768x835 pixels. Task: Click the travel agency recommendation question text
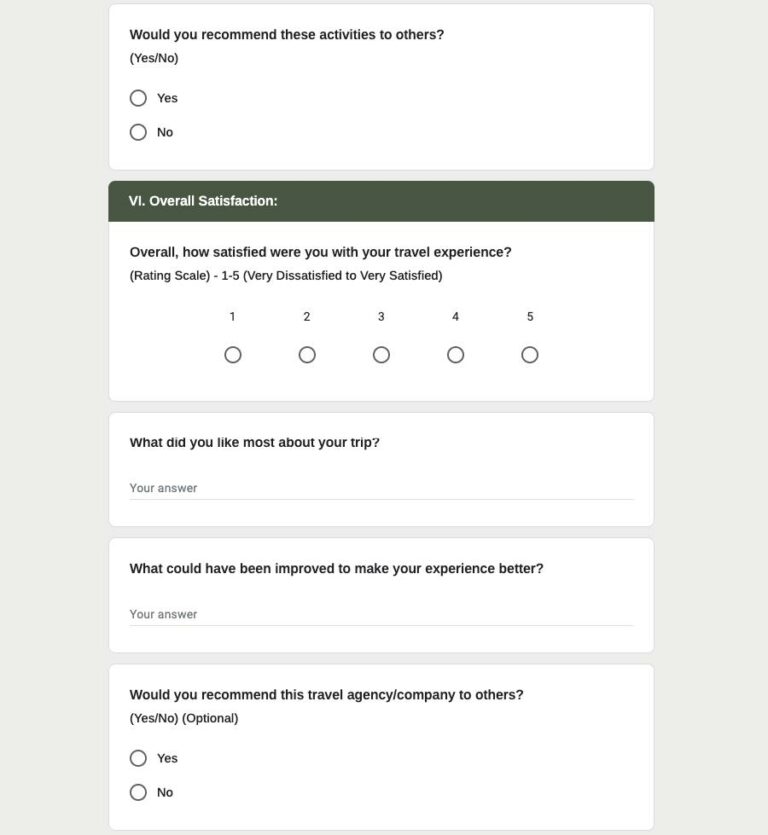(x=326, y=695)
